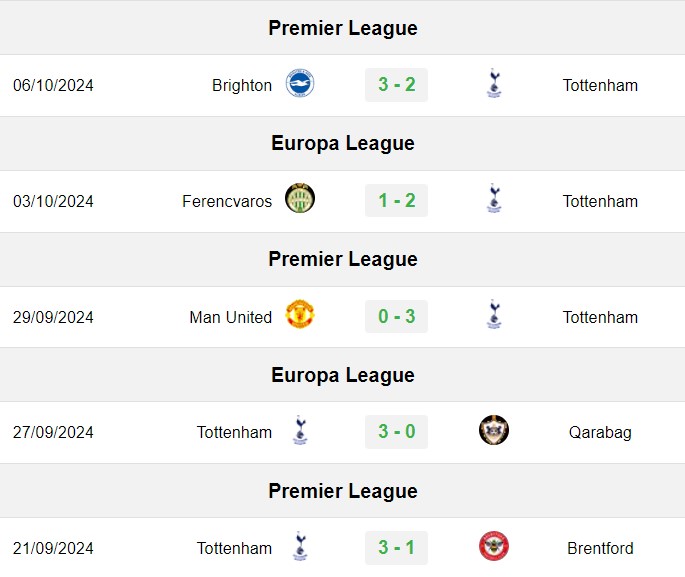Click the Ferencvaros club crest

click(x=300, y=198)
